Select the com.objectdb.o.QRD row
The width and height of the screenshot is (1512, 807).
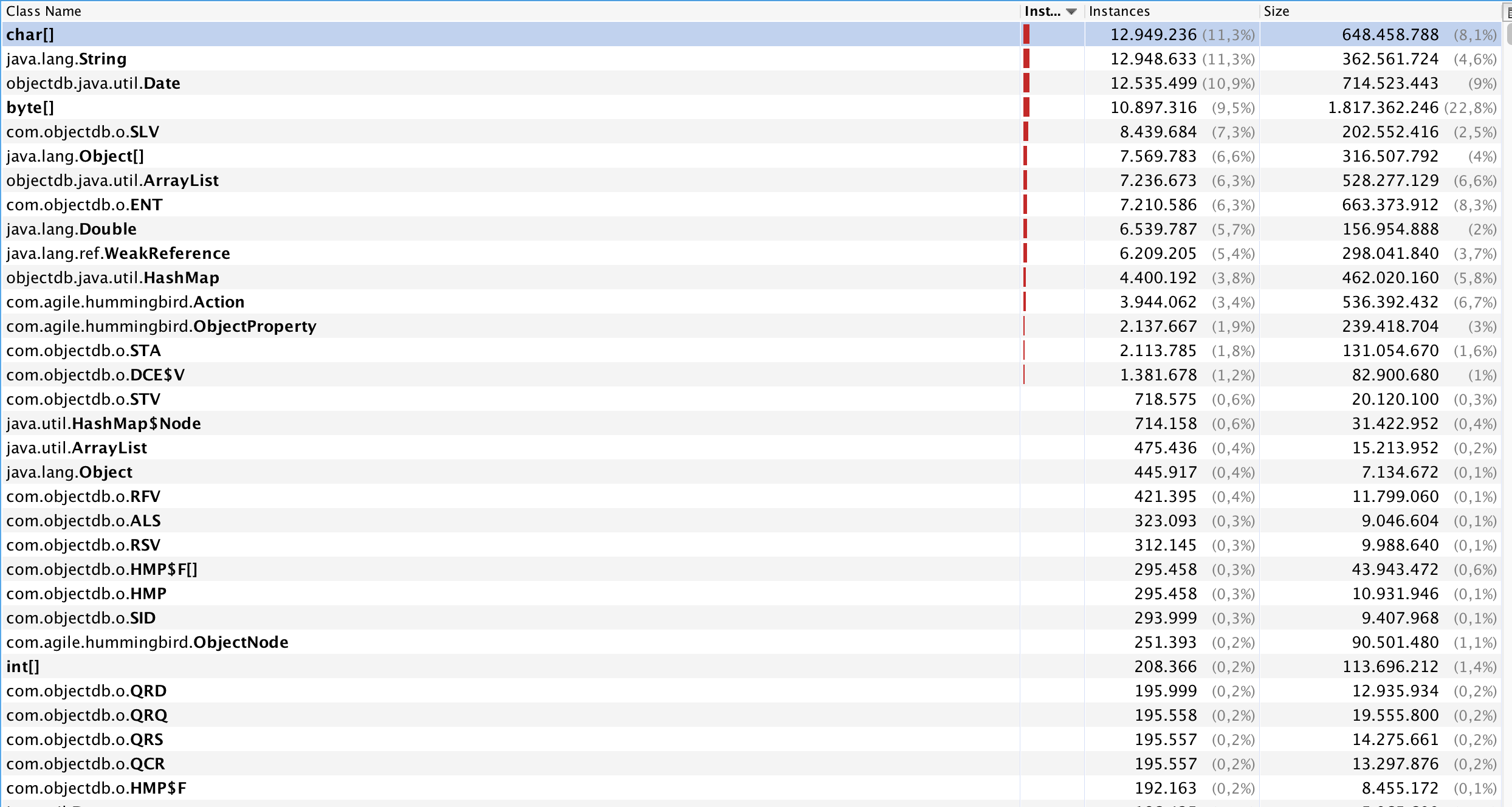(751, 691)
